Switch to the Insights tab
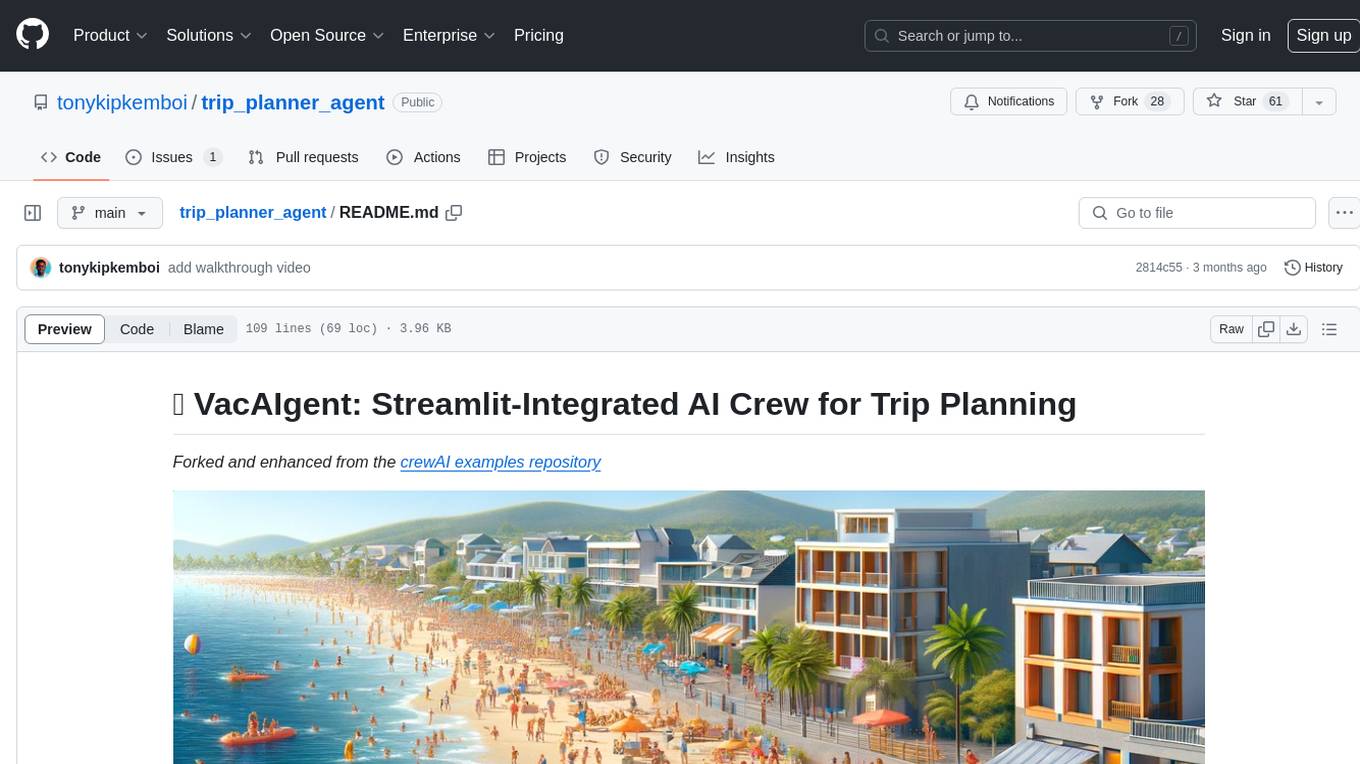Viewport: 1360px width, 764px height. (x=736, y=157)
